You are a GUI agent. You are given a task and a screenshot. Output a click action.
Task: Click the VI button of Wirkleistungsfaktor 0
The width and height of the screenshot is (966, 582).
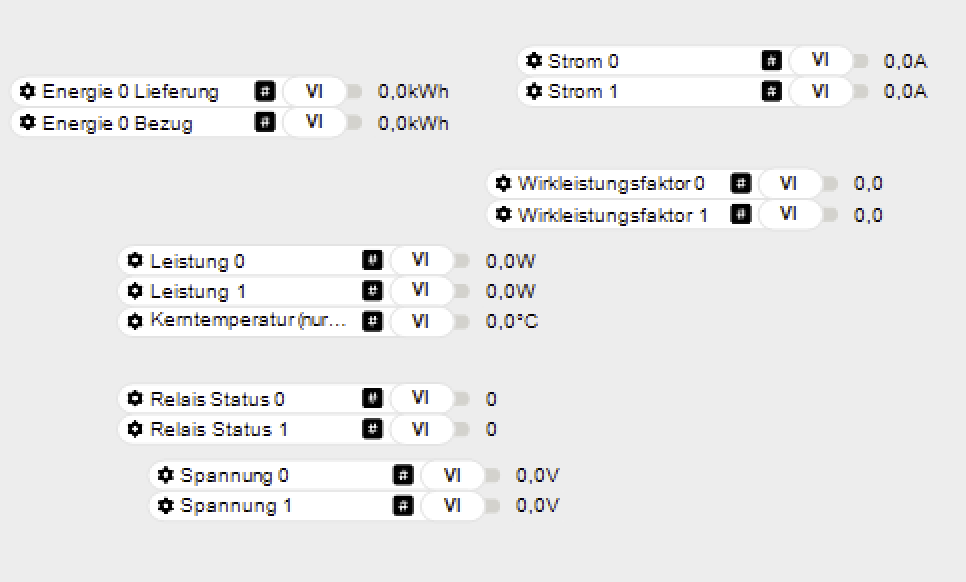(x=789, y=183)
